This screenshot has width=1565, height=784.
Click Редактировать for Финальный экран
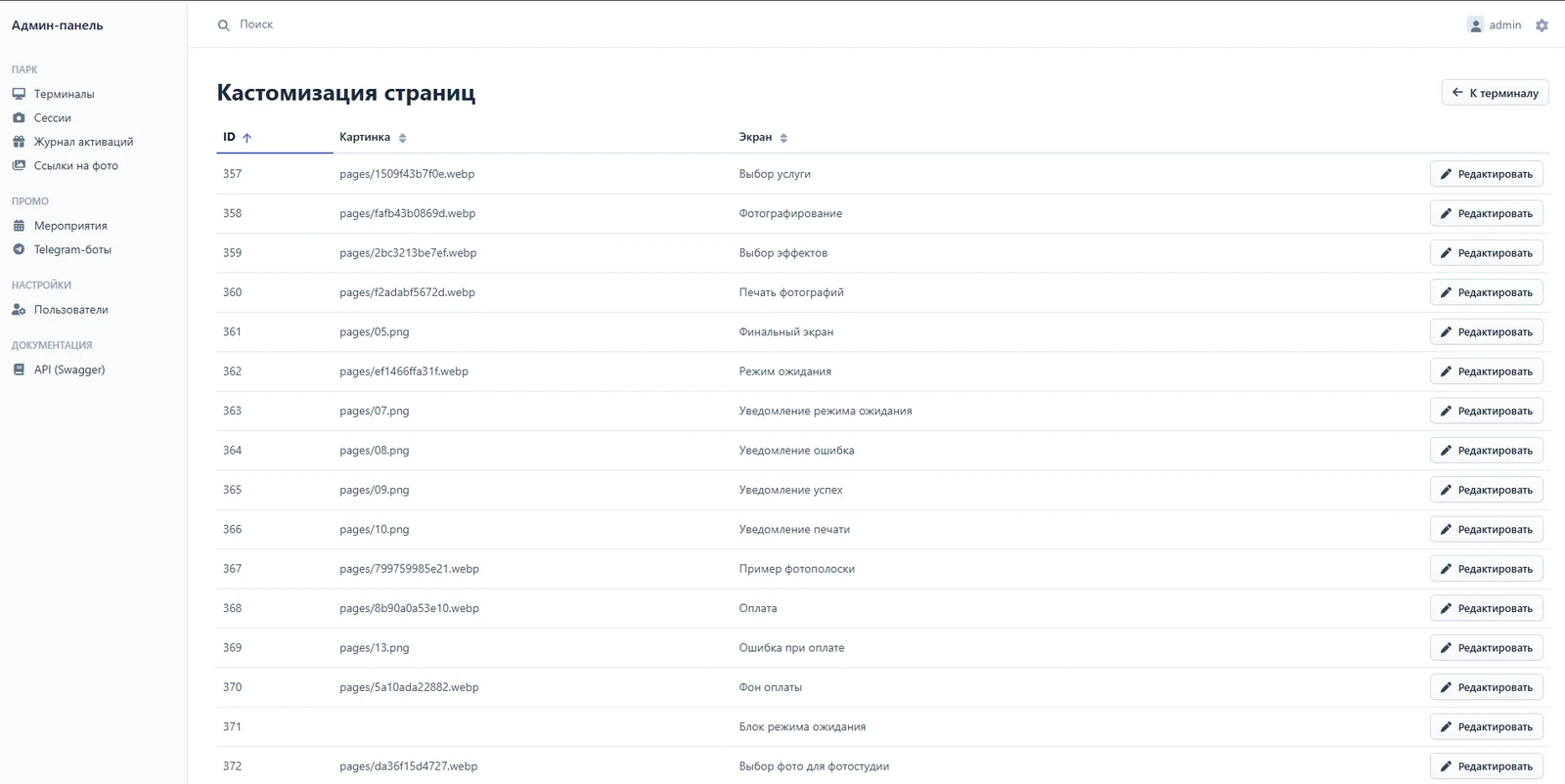(x=1487, y=331)
